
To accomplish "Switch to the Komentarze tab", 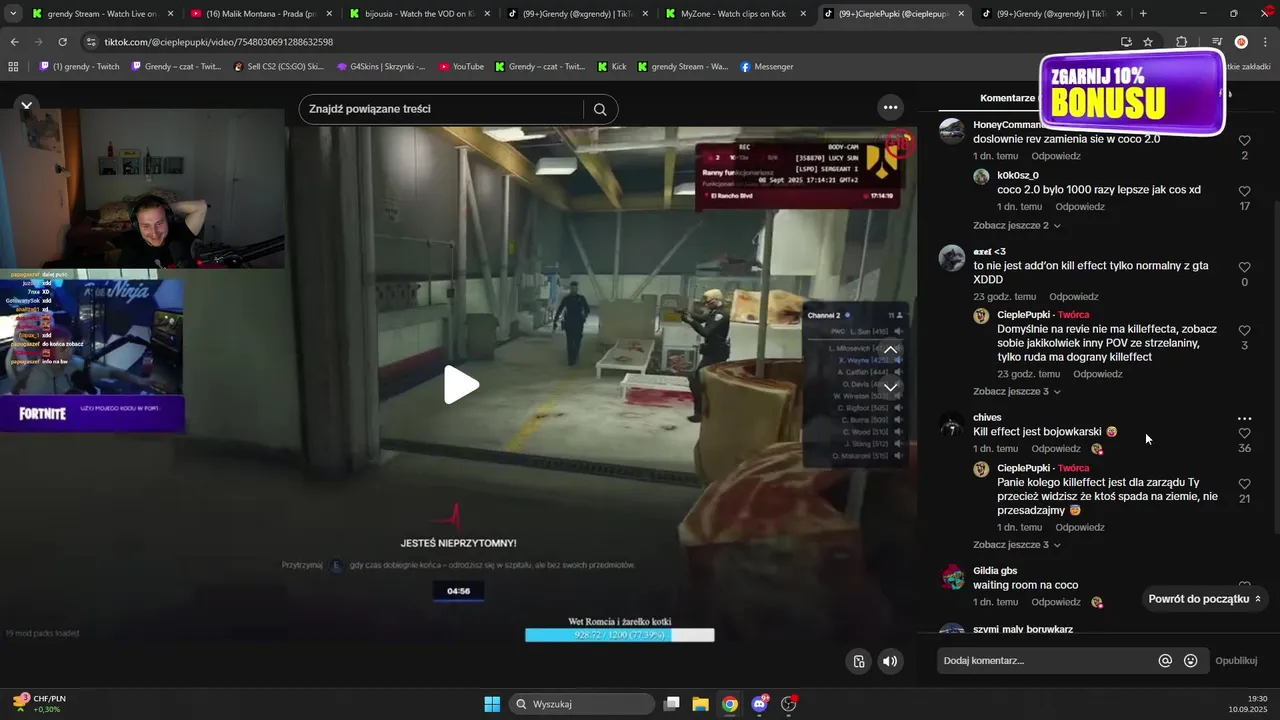I will pos(1008,98).
